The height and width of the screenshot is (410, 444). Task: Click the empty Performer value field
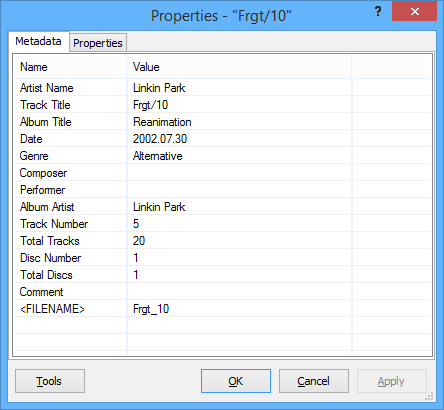point(239,190)
